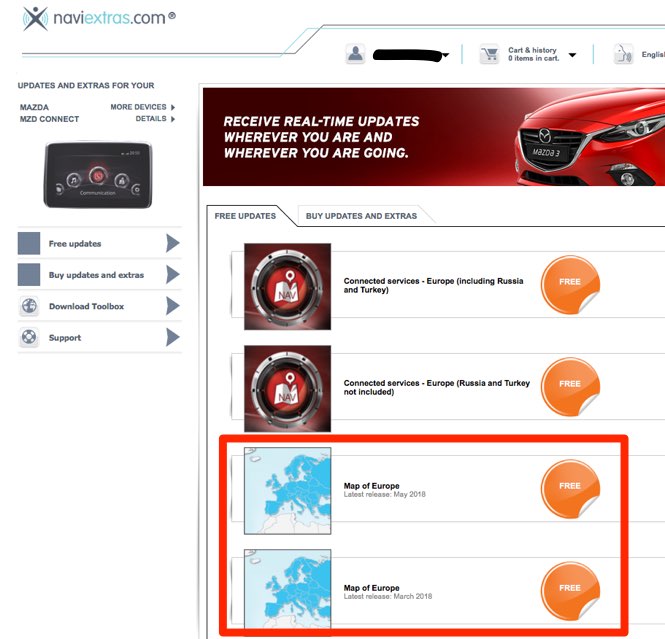Expand the Cart & history dropdown arrow
The height and width of the screenshot is (639, 665).
click(x=572, y=55)
